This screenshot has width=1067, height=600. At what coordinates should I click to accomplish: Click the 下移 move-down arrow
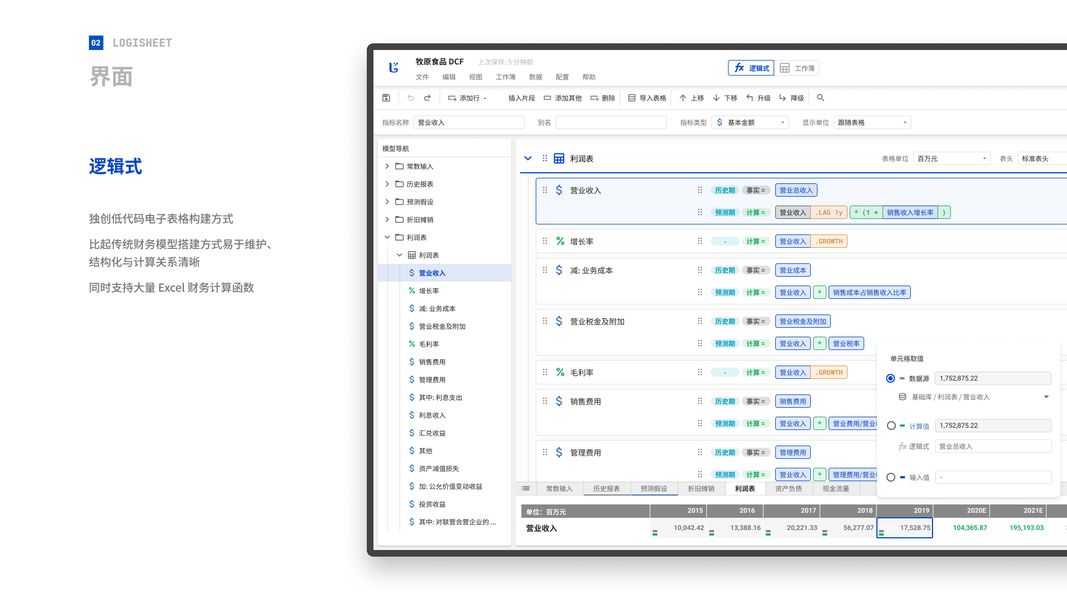[x=716, y=98]
